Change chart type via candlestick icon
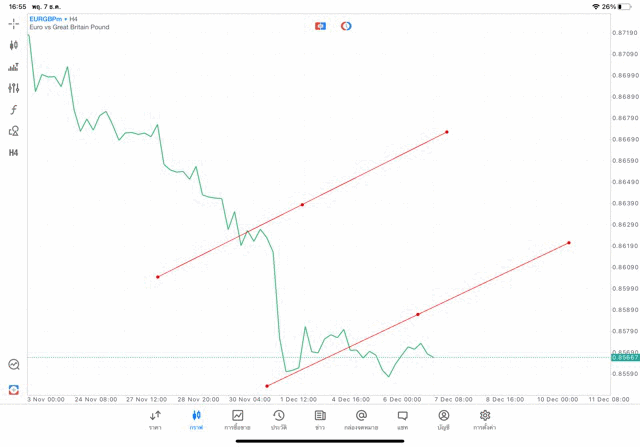The width and height of the screenshot is (640, 447). pyautogui.click(x=14, y=45)
